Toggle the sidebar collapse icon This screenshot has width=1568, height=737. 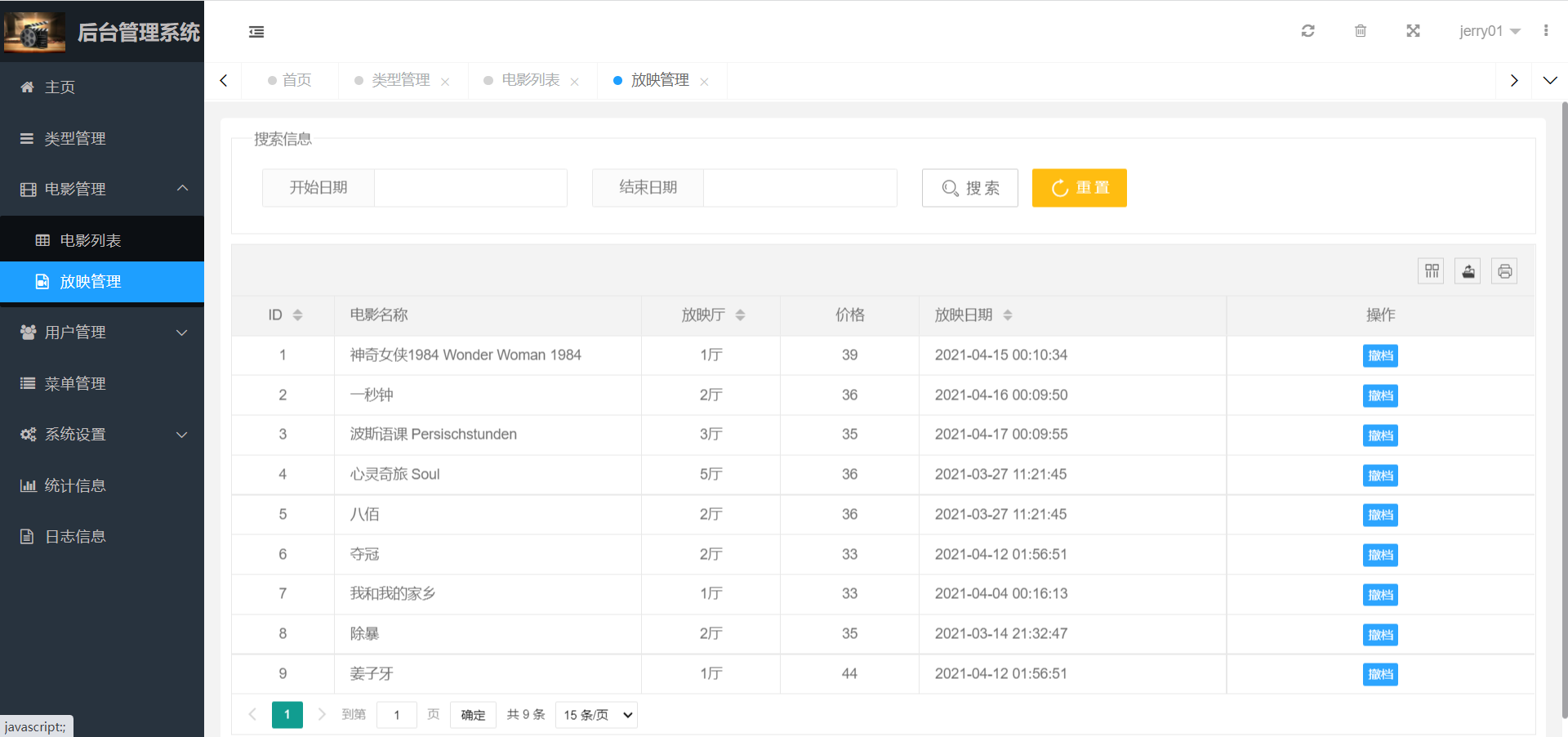point(256,32)
